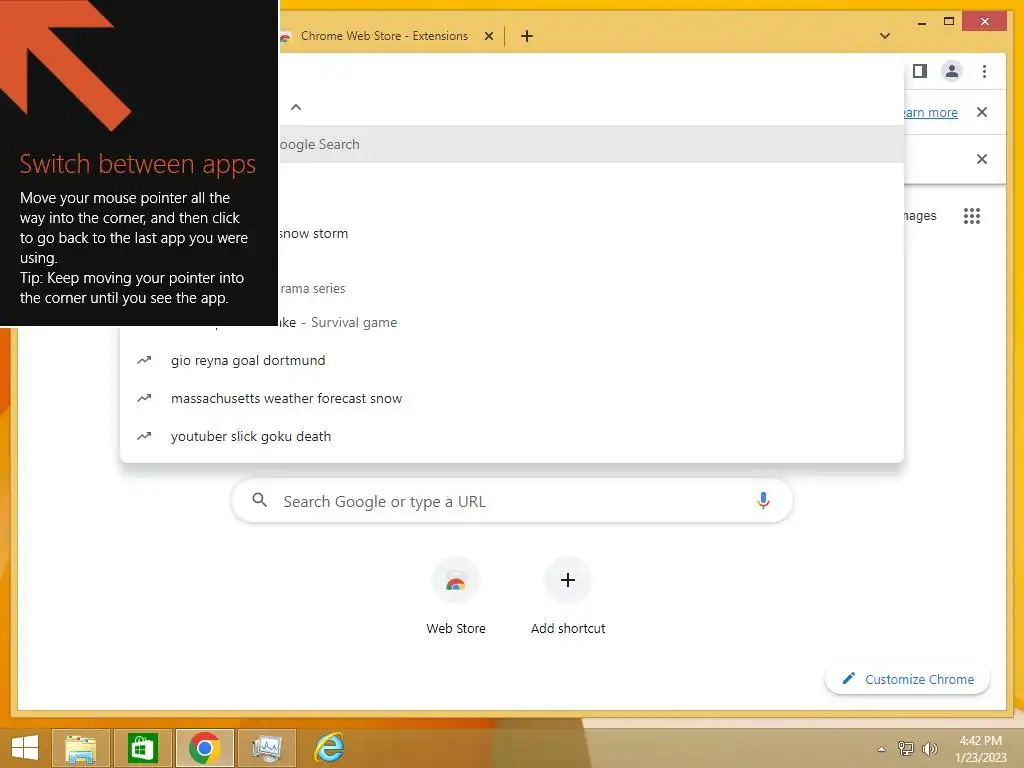Image resolution: width=1024 pixels, height=768 pixels.
Task: Toggle the Chrome side panel icon
Action: pyautogui.click(x=920, y=71)
